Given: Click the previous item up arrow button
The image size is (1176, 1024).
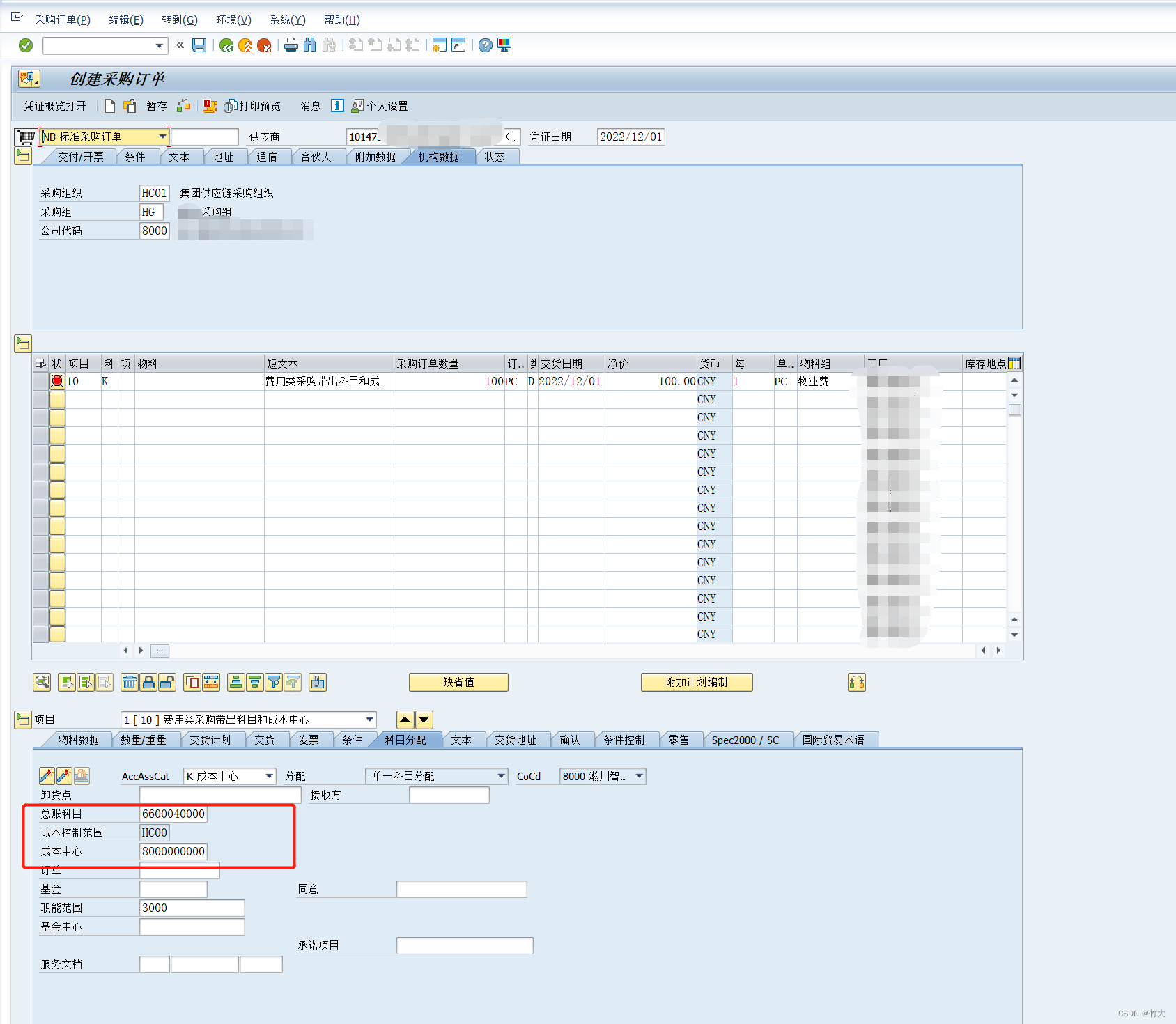Looking at the screenshot, I should [405, 720].
